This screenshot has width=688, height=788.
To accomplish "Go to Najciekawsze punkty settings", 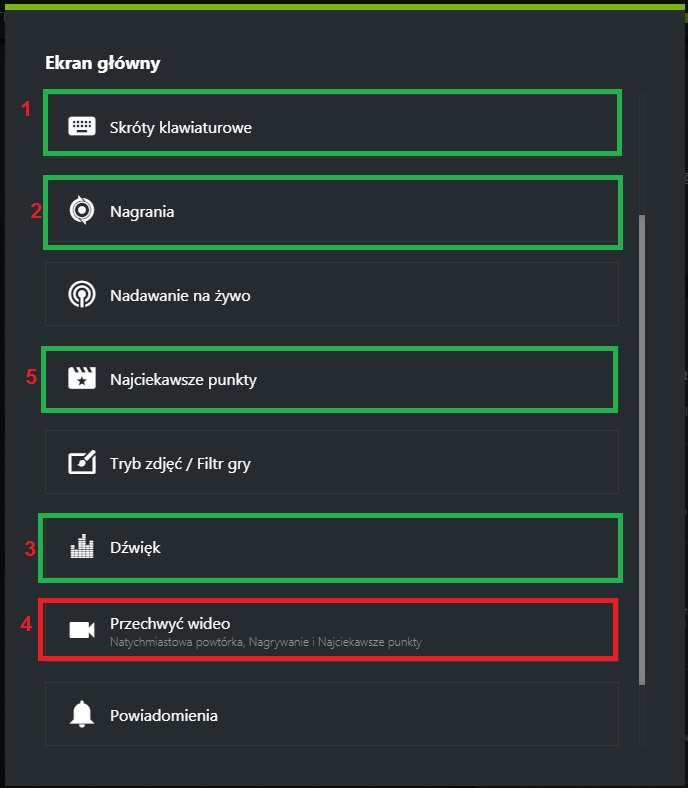I will coord(183,379).
